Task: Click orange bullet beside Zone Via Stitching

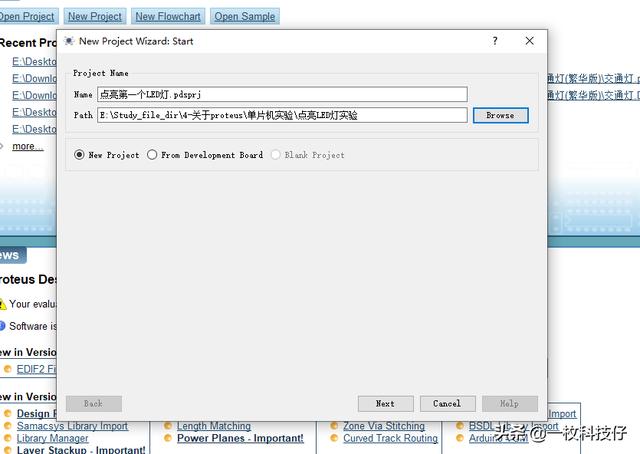Action: [334, 426]
